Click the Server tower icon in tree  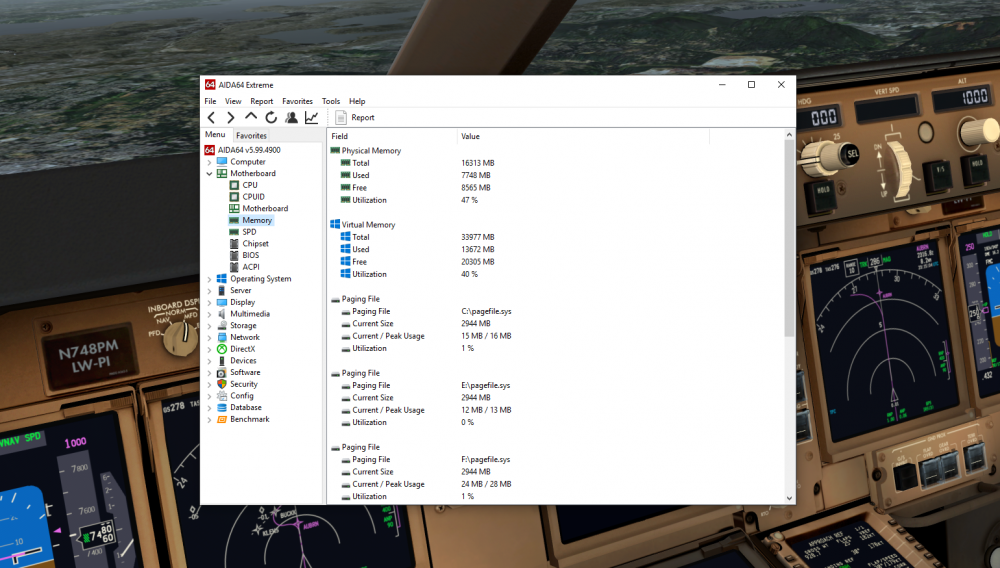(222, 291)
